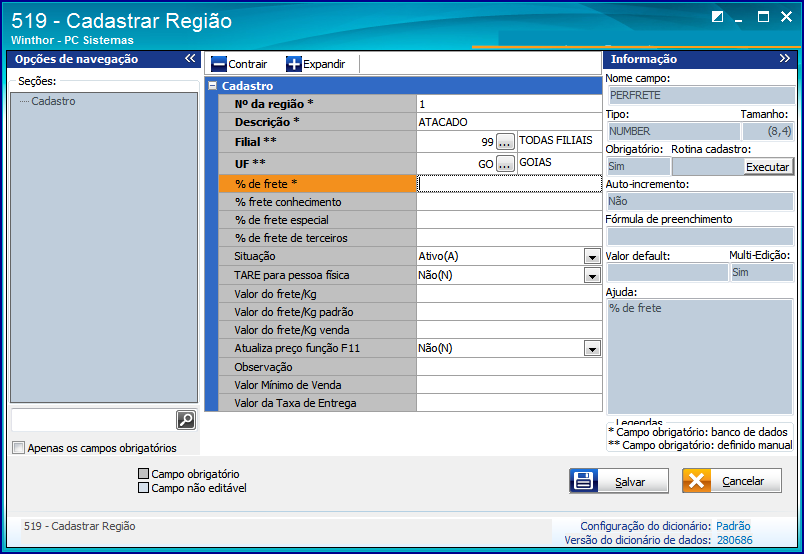Click the Valor do frete/Kg input
Viewport: 804px width, 554px height.
tap(509, 294)
